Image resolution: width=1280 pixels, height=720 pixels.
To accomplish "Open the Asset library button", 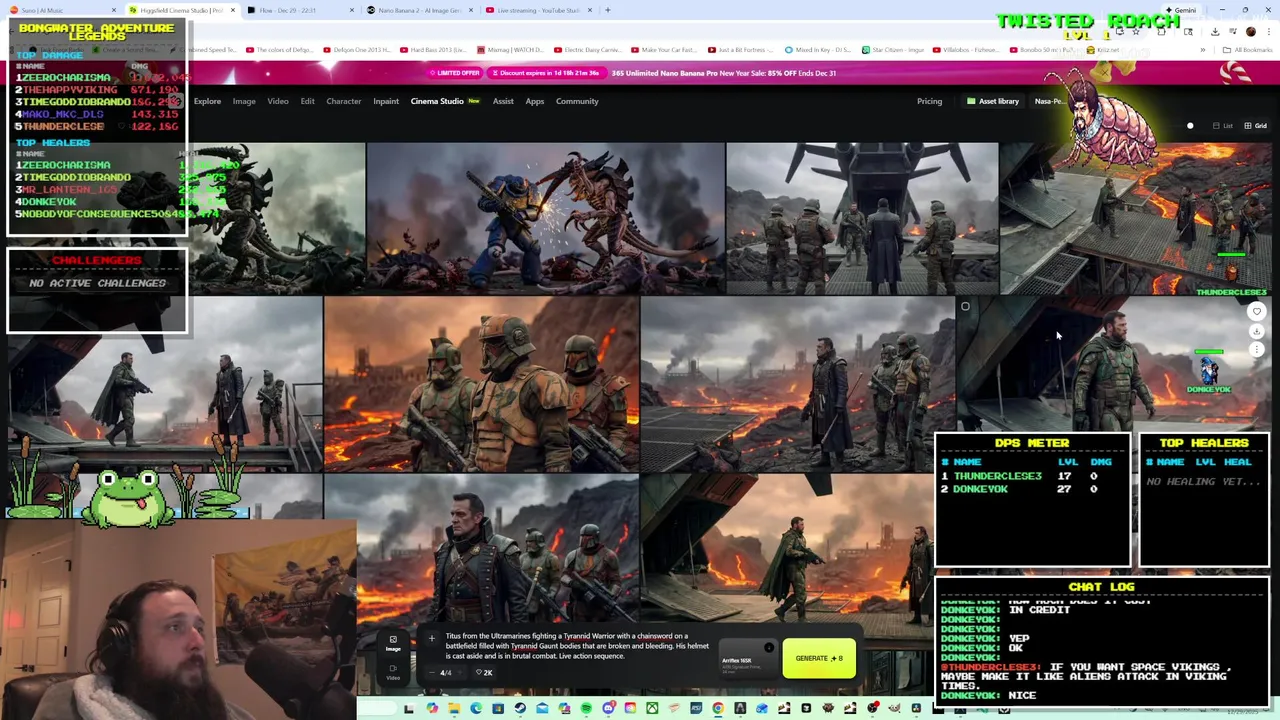I will coord(993,101).
